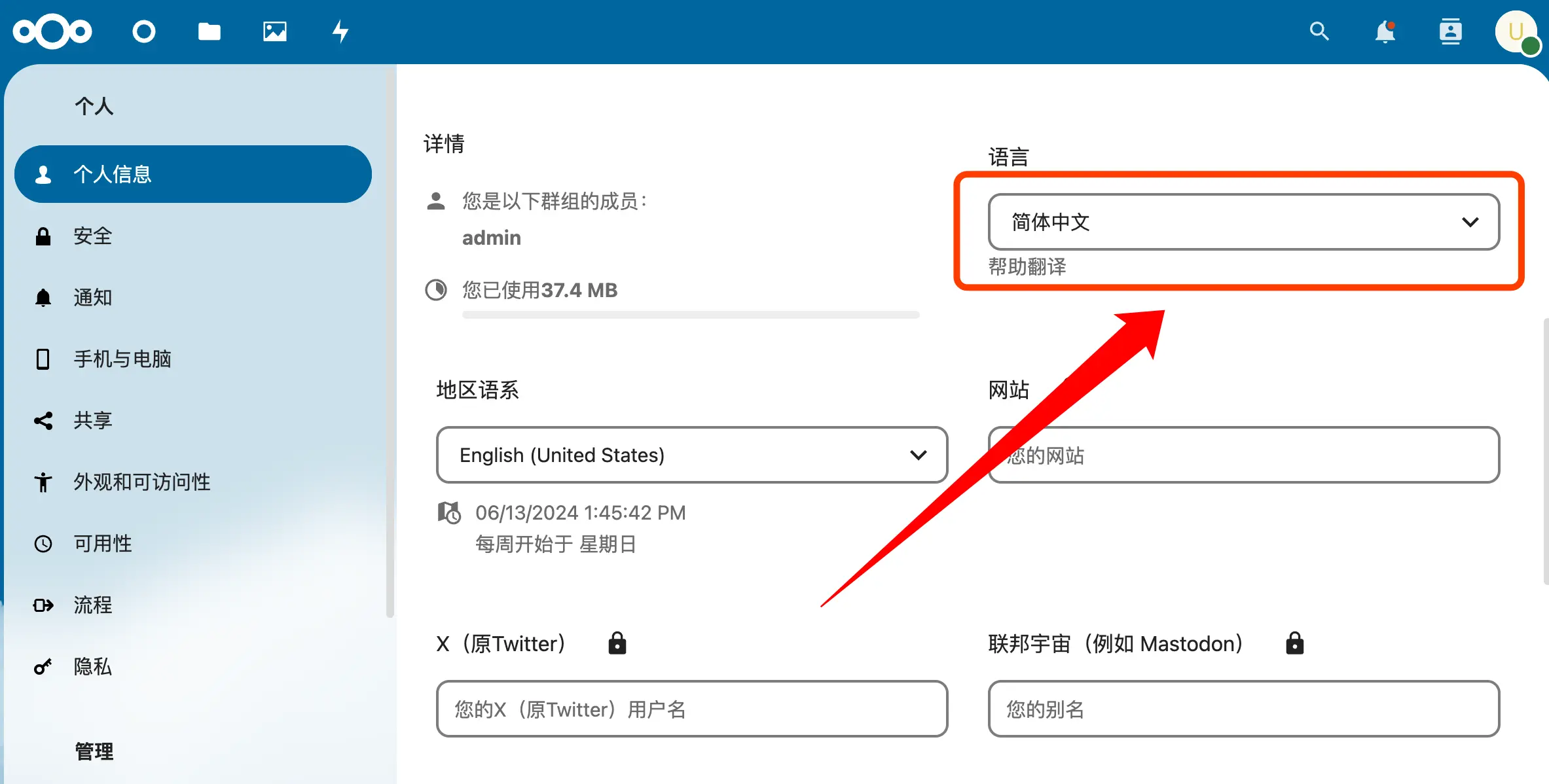Click the search magnifier icon
The width and height of the screenshot is (1549, 784).
[x=1319, y=31]
